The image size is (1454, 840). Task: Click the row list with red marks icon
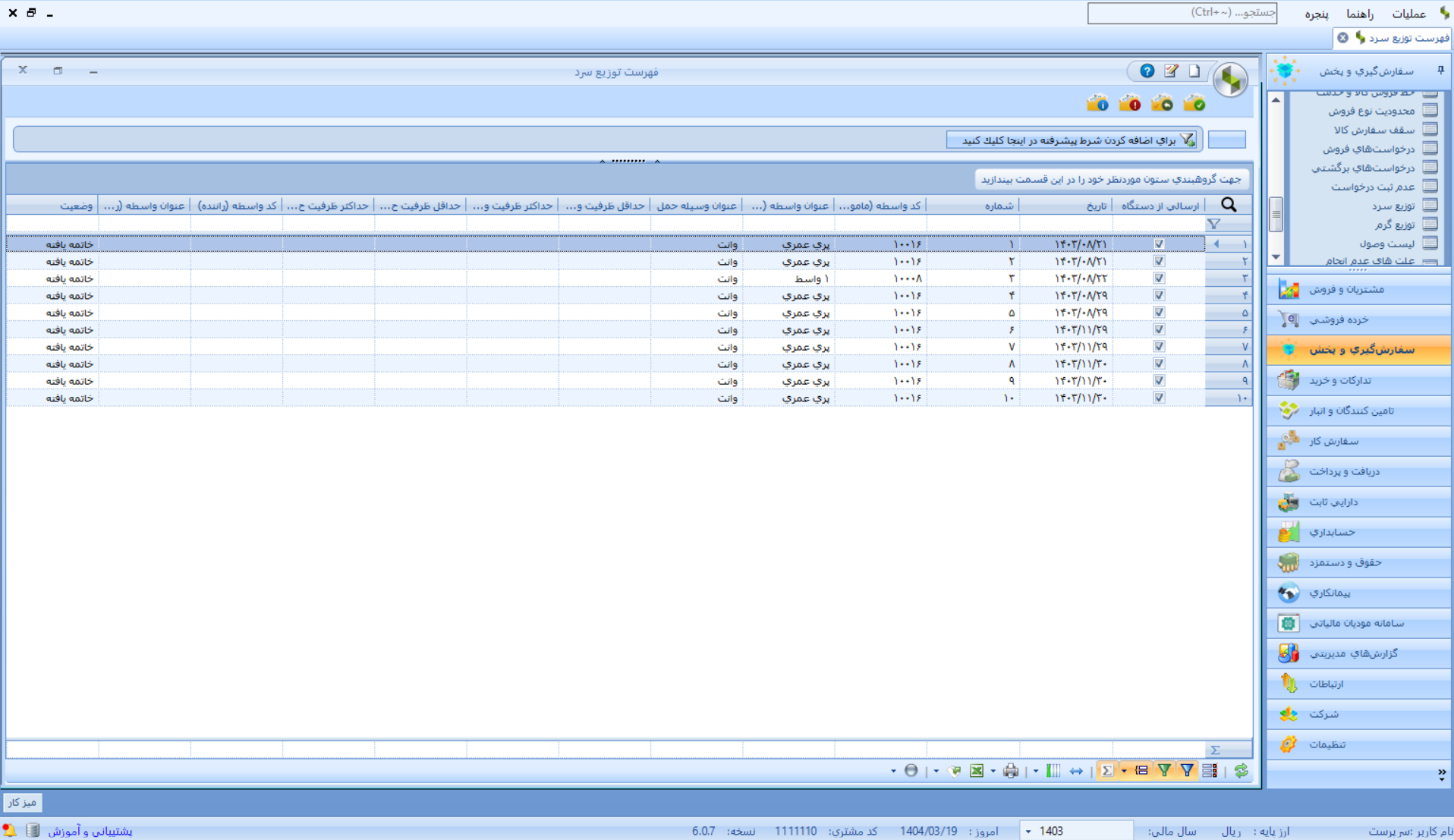pyautogui.click(x=1210, y=771)
